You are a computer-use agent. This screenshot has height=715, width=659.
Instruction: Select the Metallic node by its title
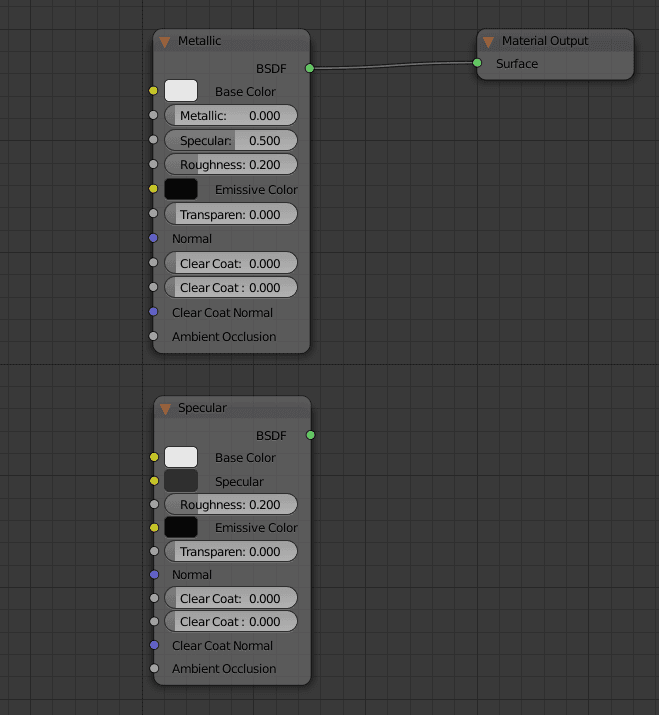click(x=199, y=41)
